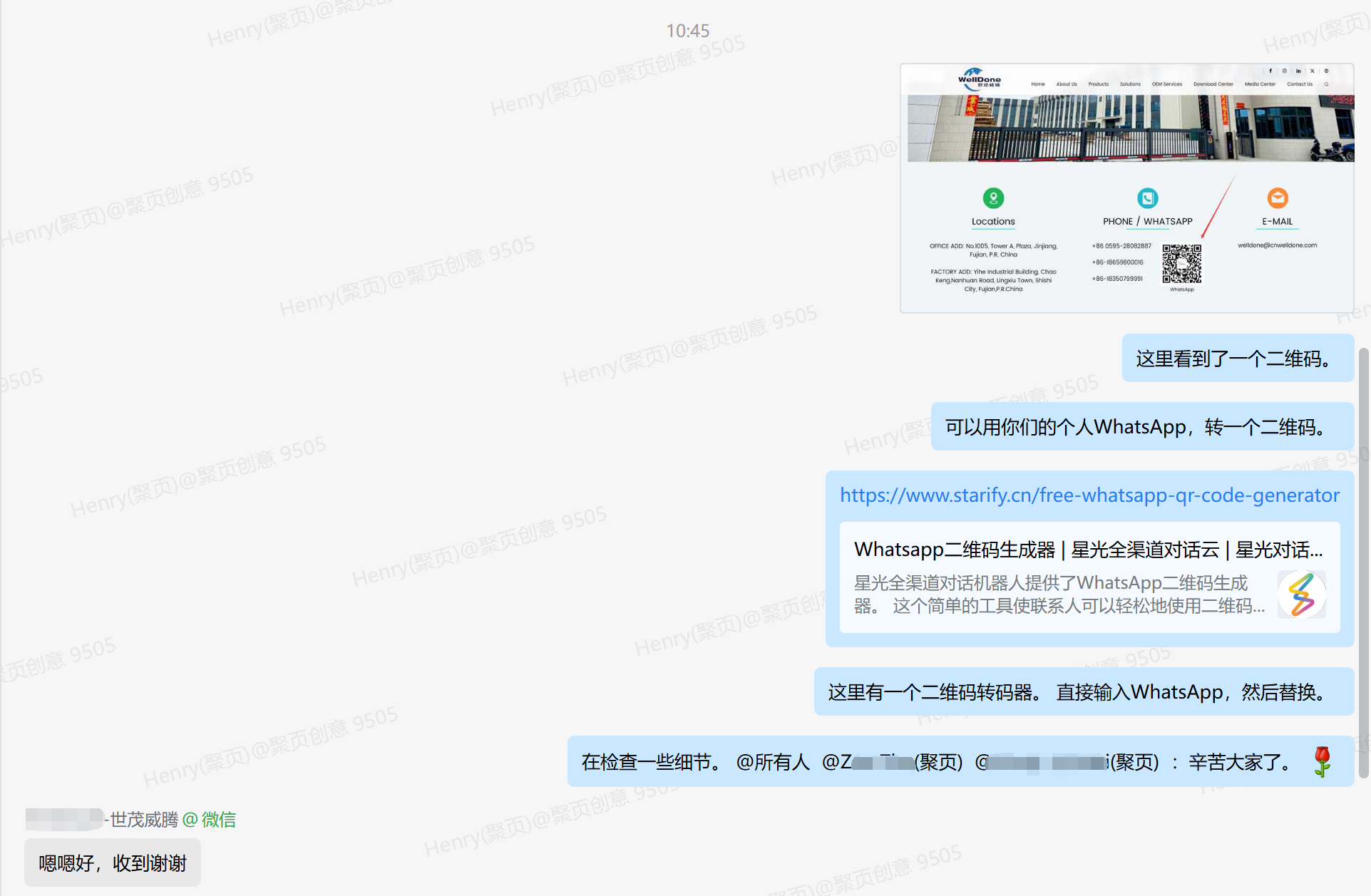Image resolution: width=1371 pixels, height=896 pixels.
Task: Click the @所有人 mention in the message
Action: (773, 762)
